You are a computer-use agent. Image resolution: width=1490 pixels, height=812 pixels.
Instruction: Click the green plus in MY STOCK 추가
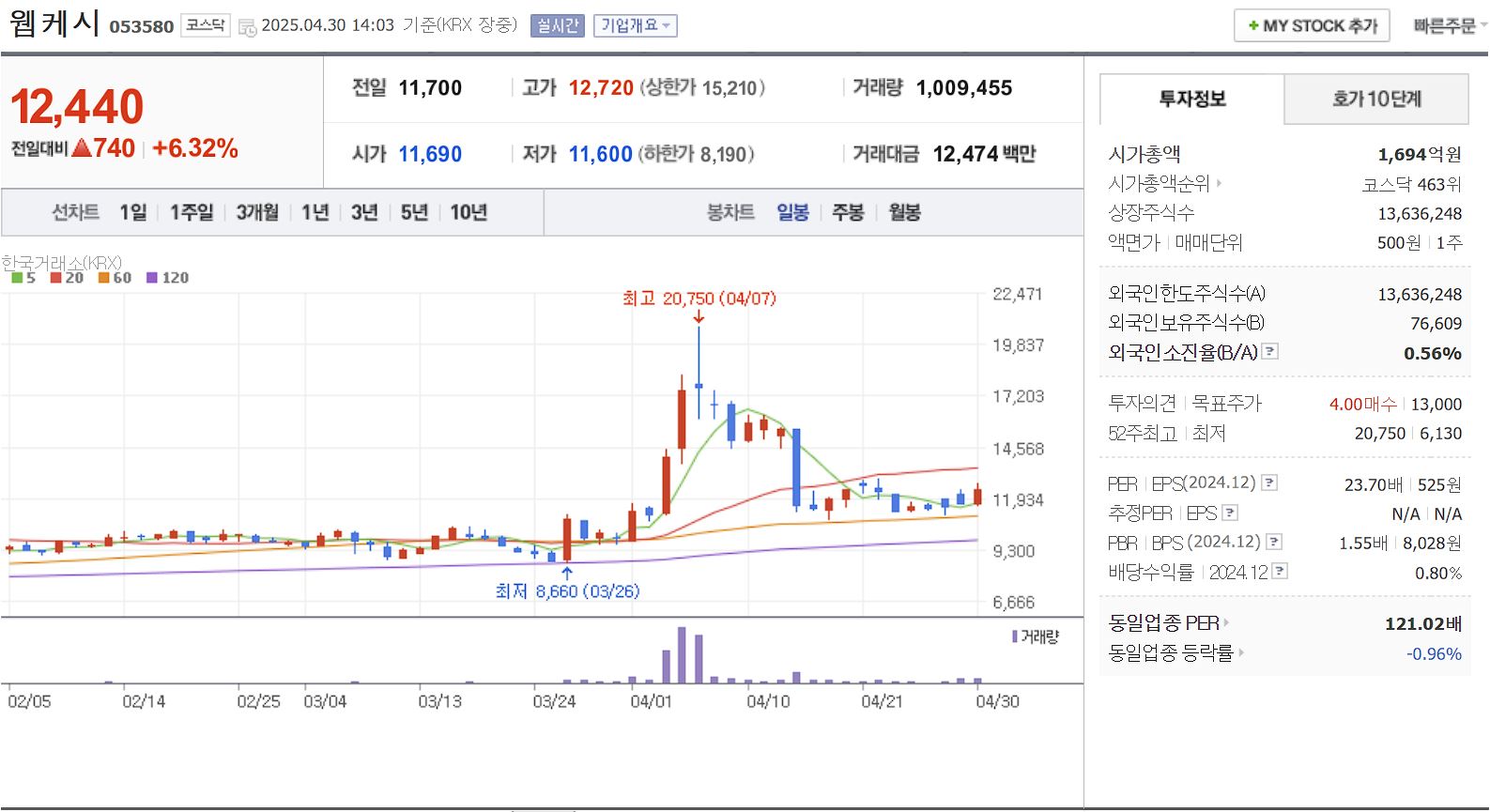(1253, 26)
